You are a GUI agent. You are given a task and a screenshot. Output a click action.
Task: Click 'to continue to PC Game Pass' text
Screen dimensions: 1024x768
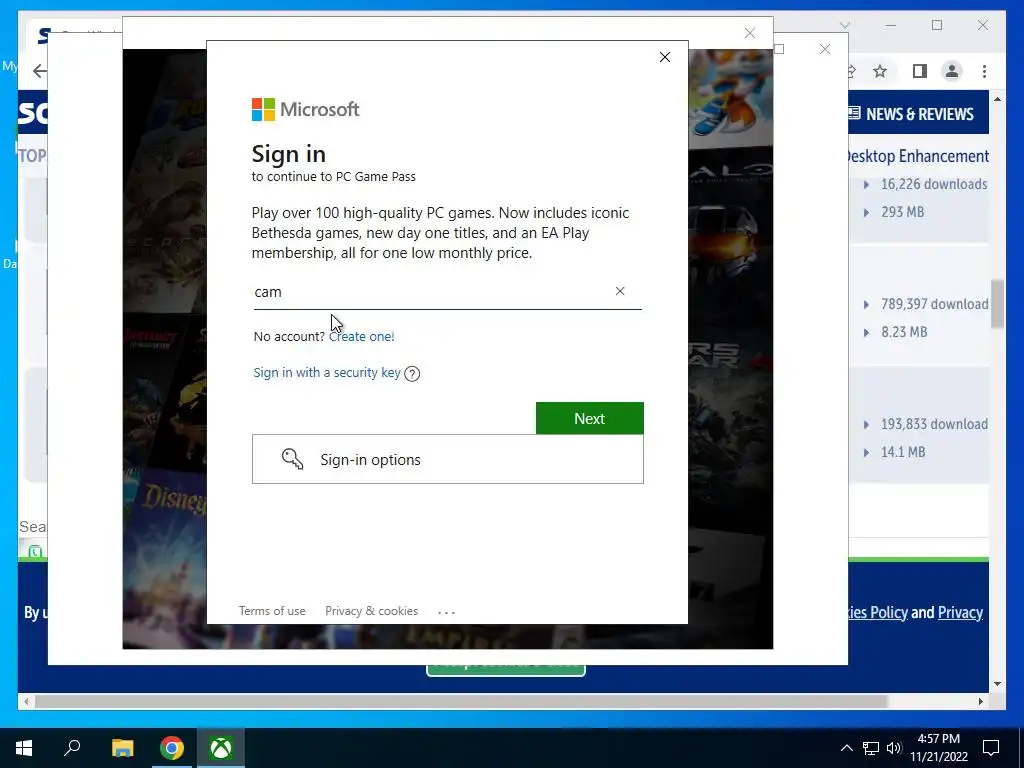click(x=333, y=176)
